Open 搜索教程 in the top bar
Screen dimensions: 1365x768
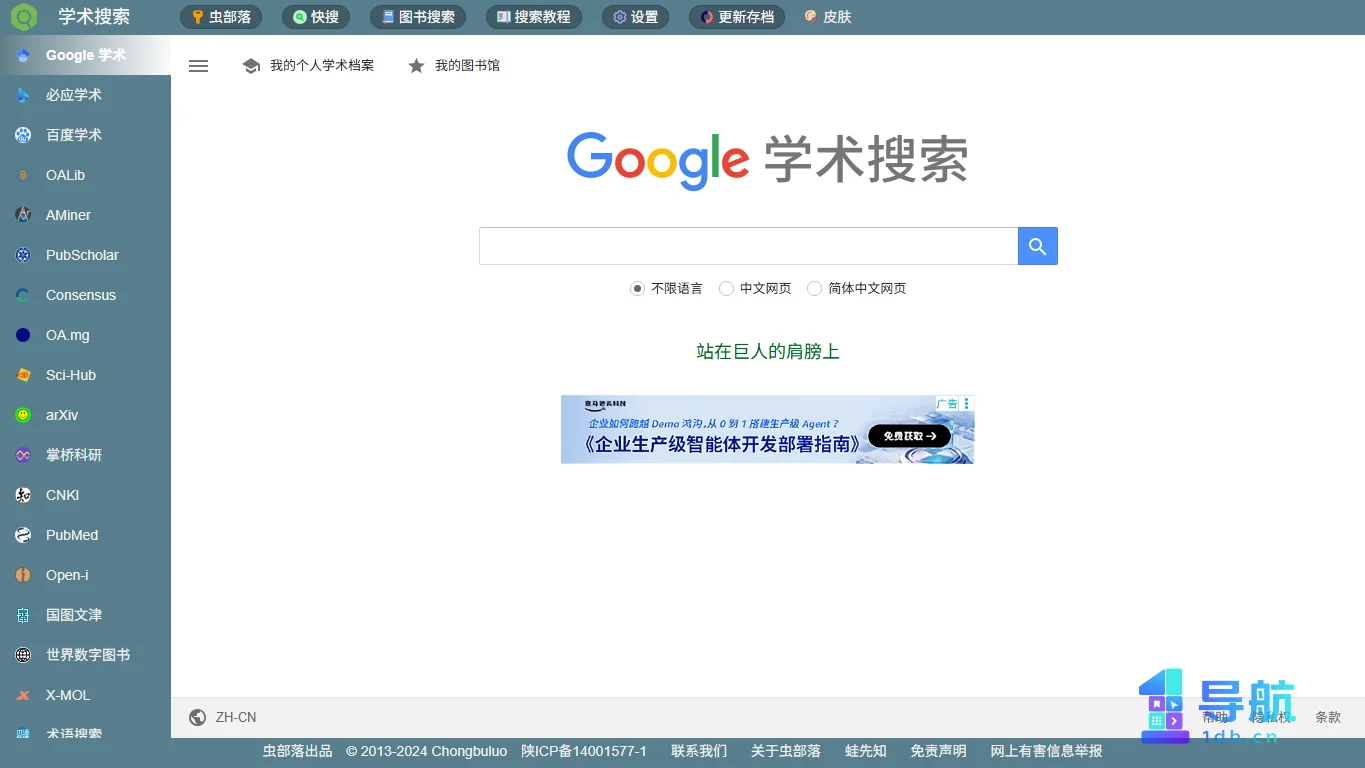pos(534,17)
